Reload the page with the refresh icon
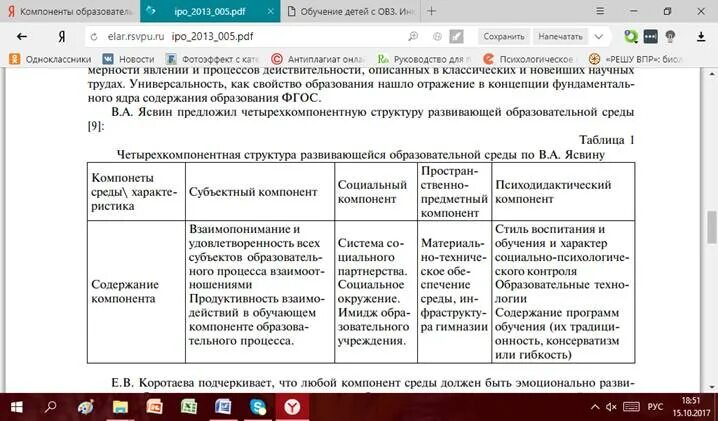This screenshot has height=421, width=718. [94, 37]
